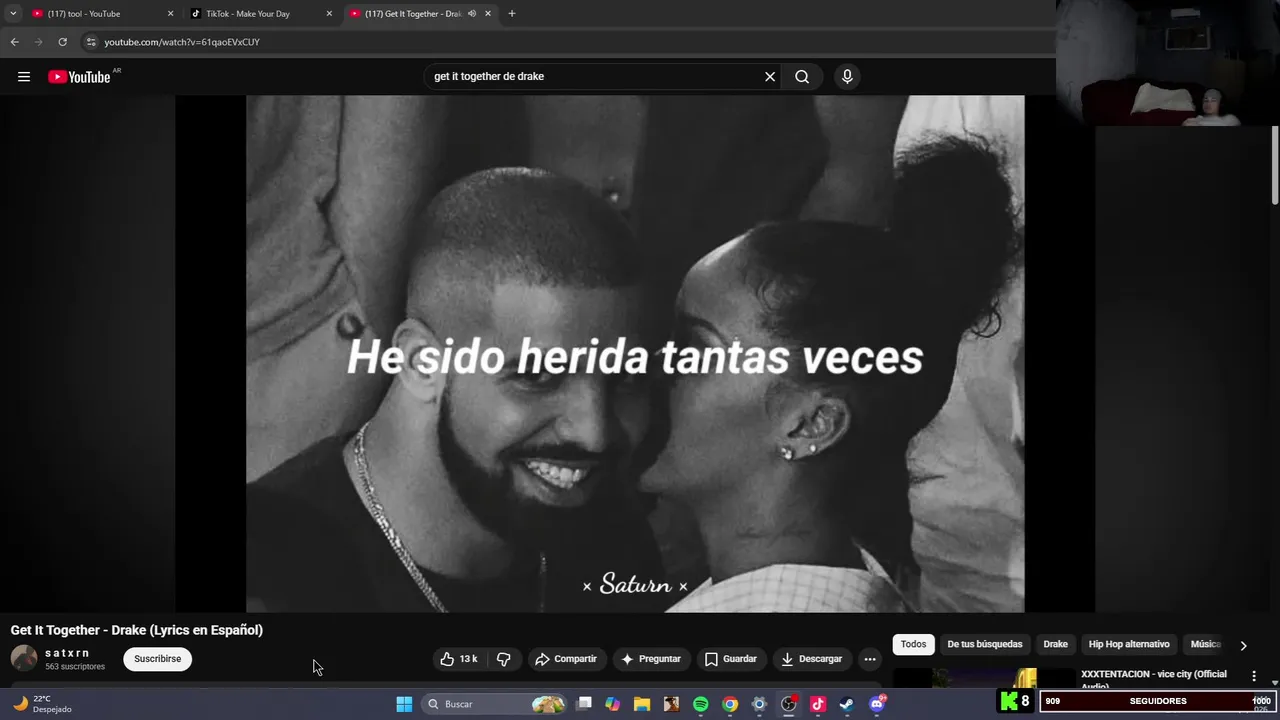Viewport: 1280px width, 720px height.
Task: Open Steam from taskbar
Action: click(847, 704)
